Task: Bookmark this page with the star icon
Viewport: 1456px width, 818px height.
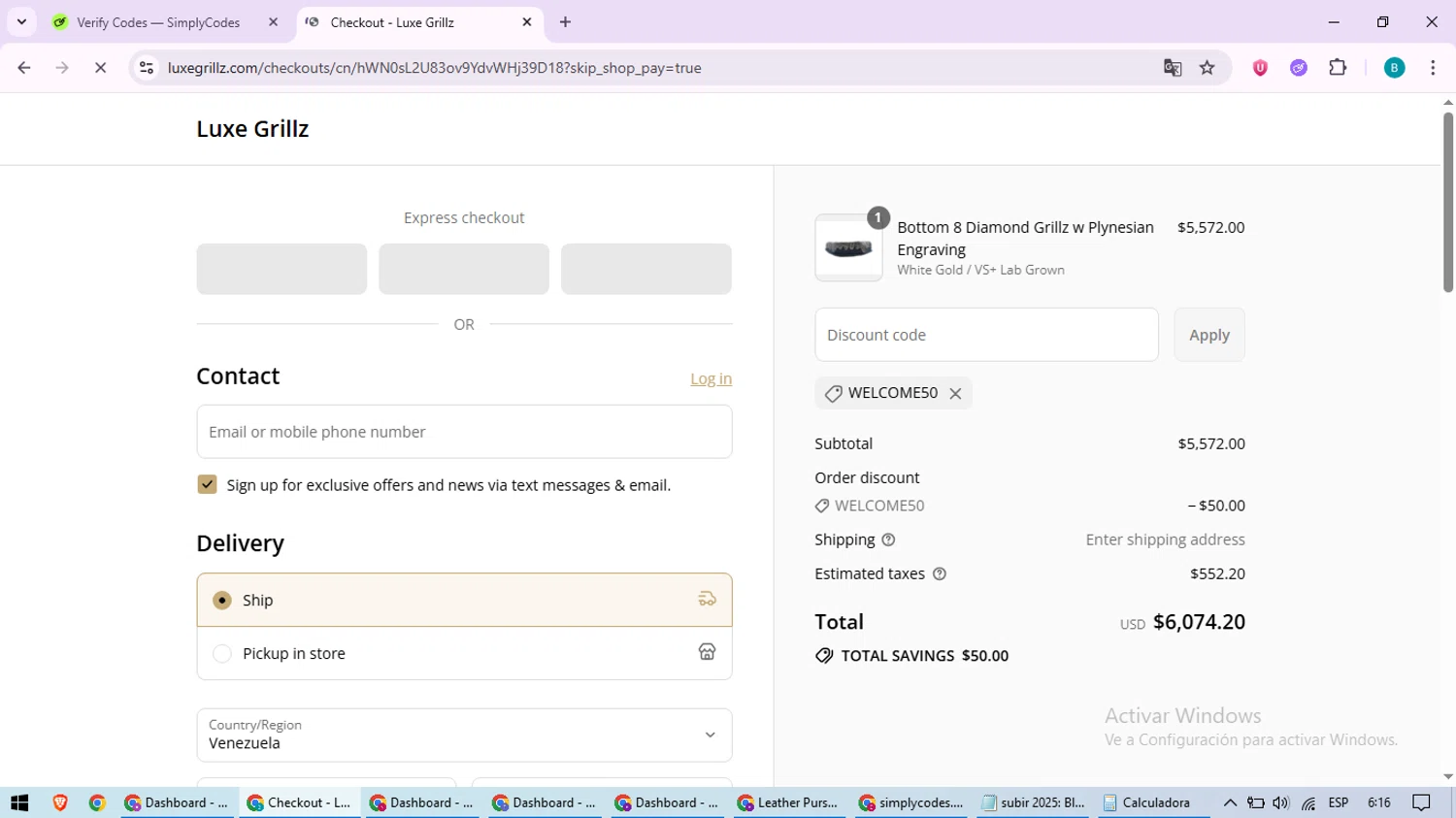Action: 1208,68
